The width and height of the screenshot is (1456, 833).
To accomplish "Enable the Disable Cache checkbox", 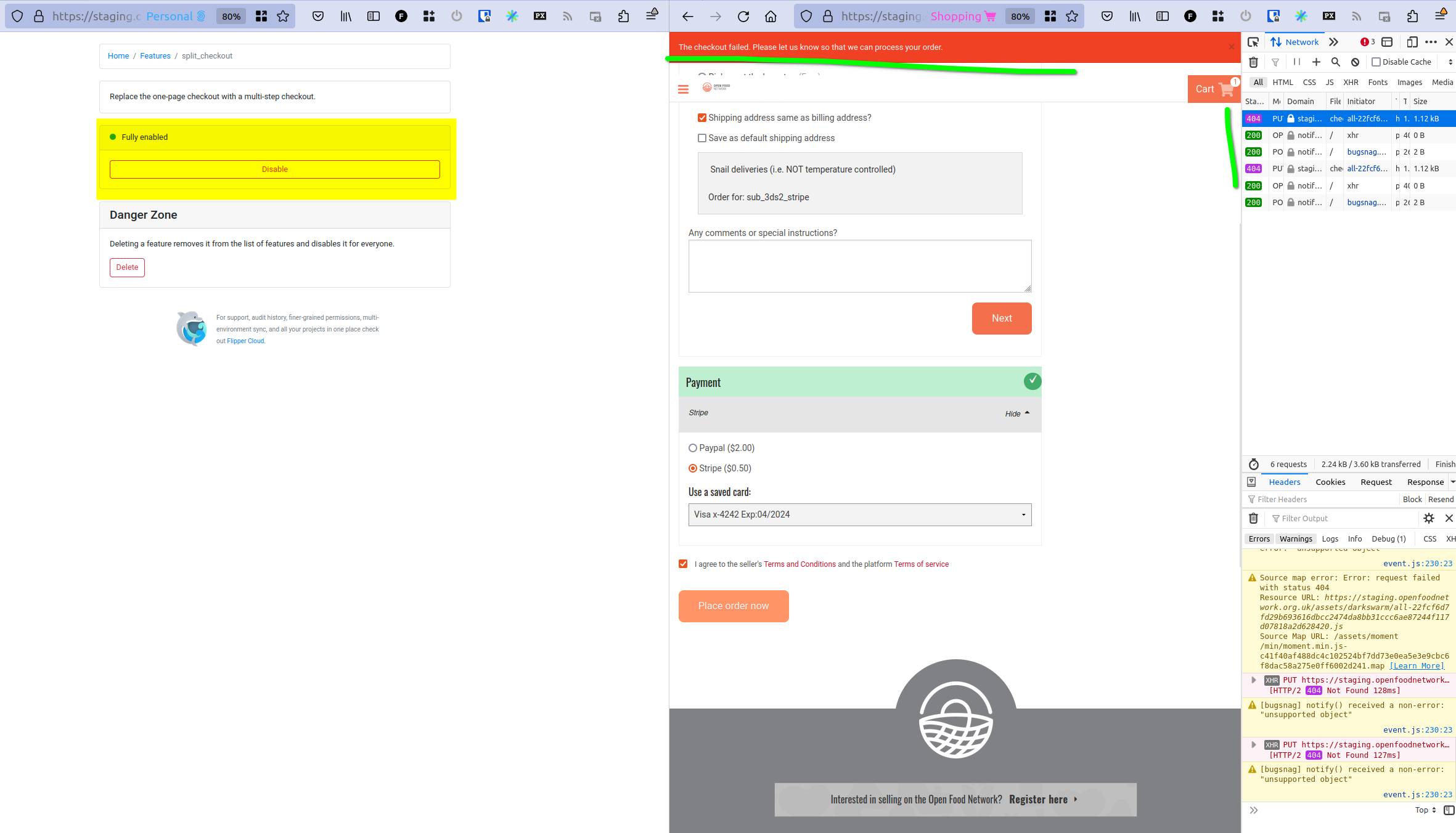I will [1377, 62].
